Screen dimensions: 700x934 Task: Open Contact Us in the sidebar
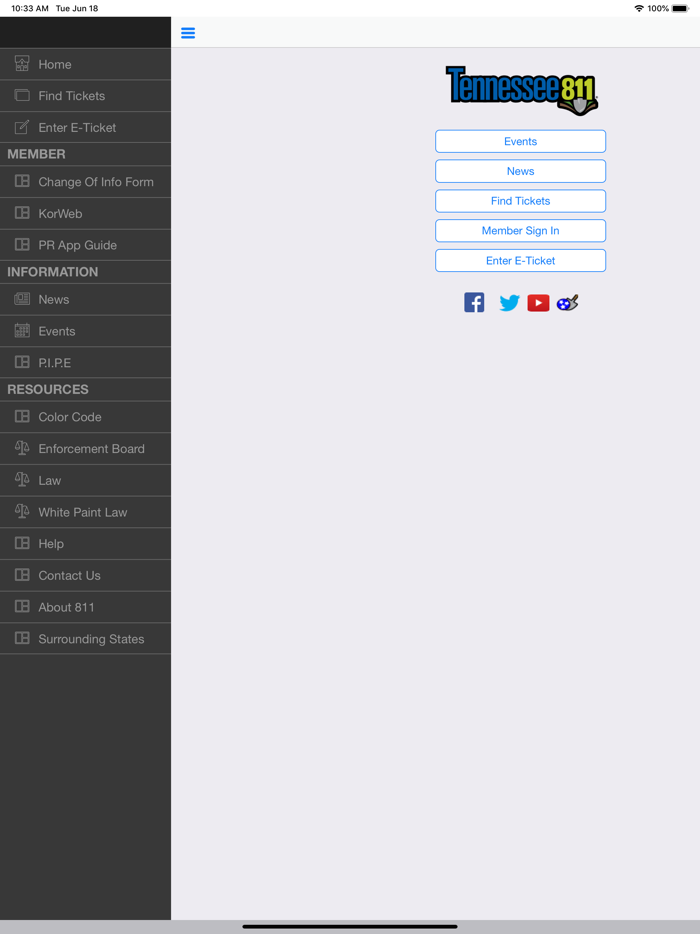click(x=85, y=575)
